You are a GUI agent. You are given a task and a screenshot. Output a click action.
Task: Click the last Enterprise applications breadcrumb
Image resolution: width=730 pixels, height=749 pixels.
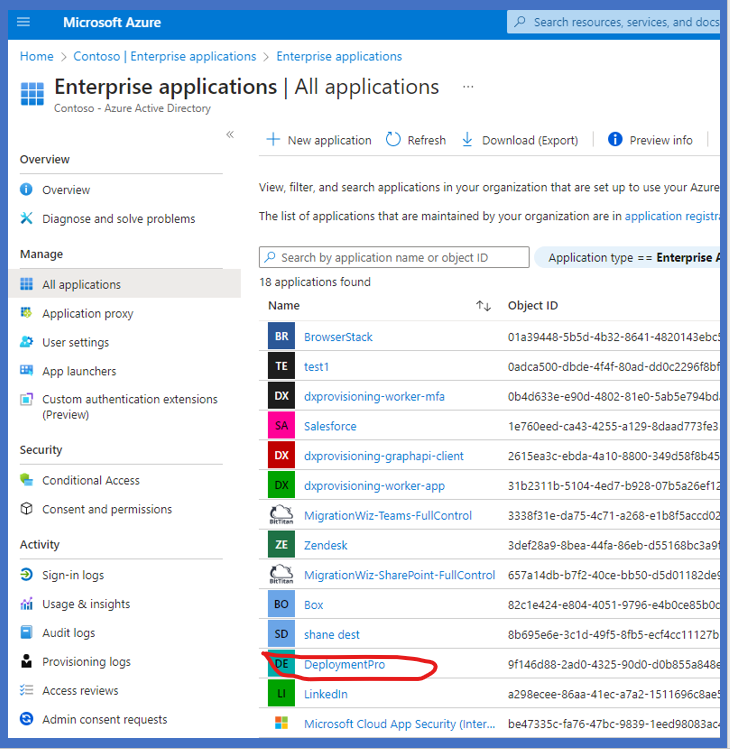(339, 56)
